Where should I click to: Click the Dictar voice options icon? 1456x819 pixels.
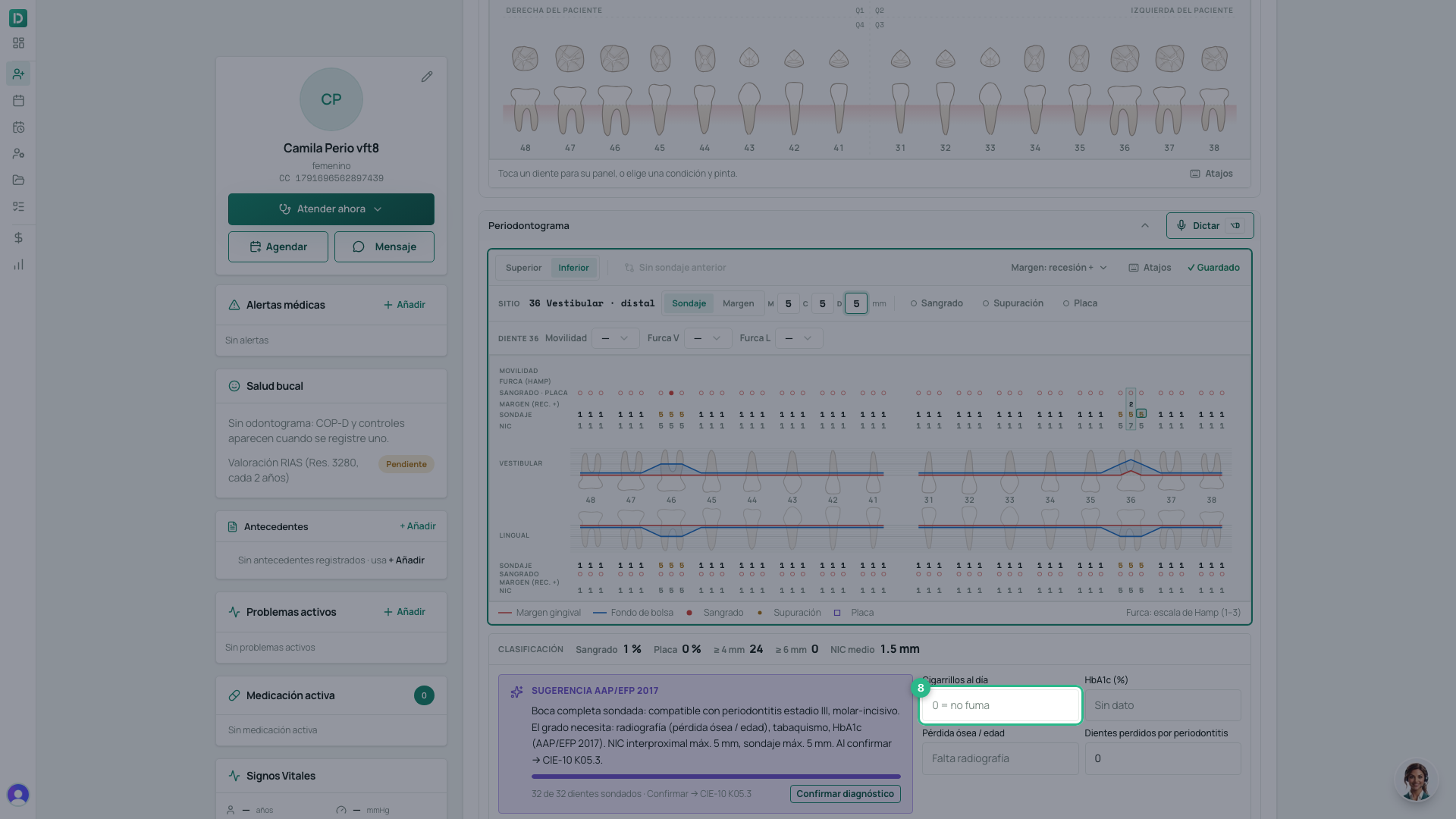[1236, 225]
